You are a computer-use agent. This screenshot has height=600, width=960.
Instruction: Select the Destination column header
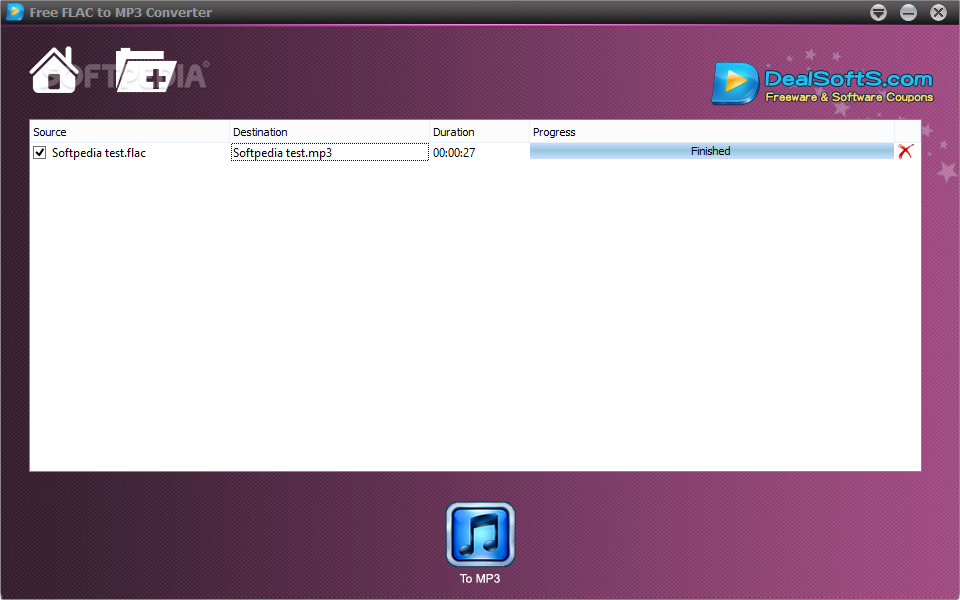click(x=329, y=132)
